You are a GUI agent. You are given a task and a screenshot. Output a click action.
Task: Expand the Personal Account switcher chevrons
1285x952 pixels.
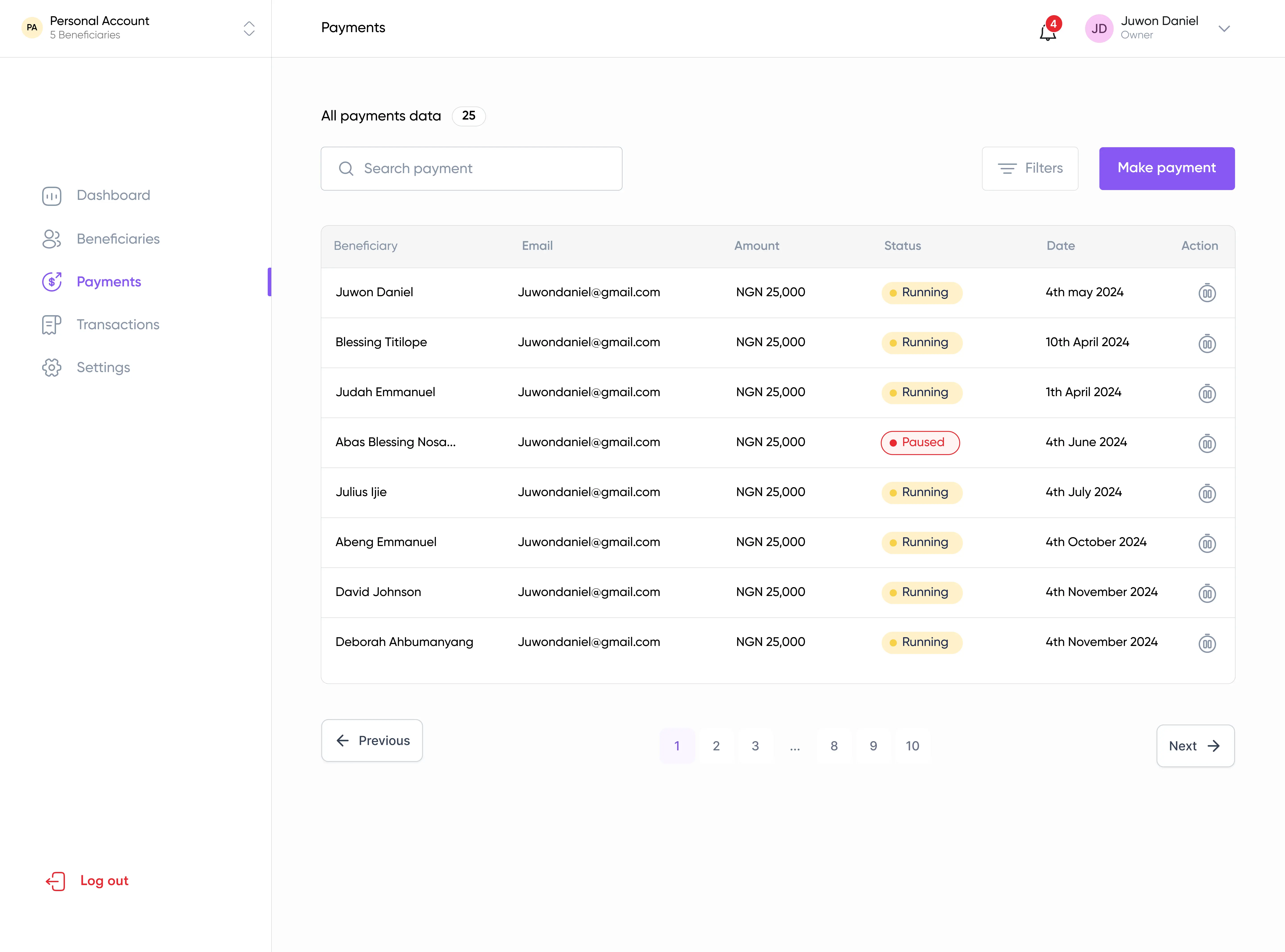coord(249,28)
